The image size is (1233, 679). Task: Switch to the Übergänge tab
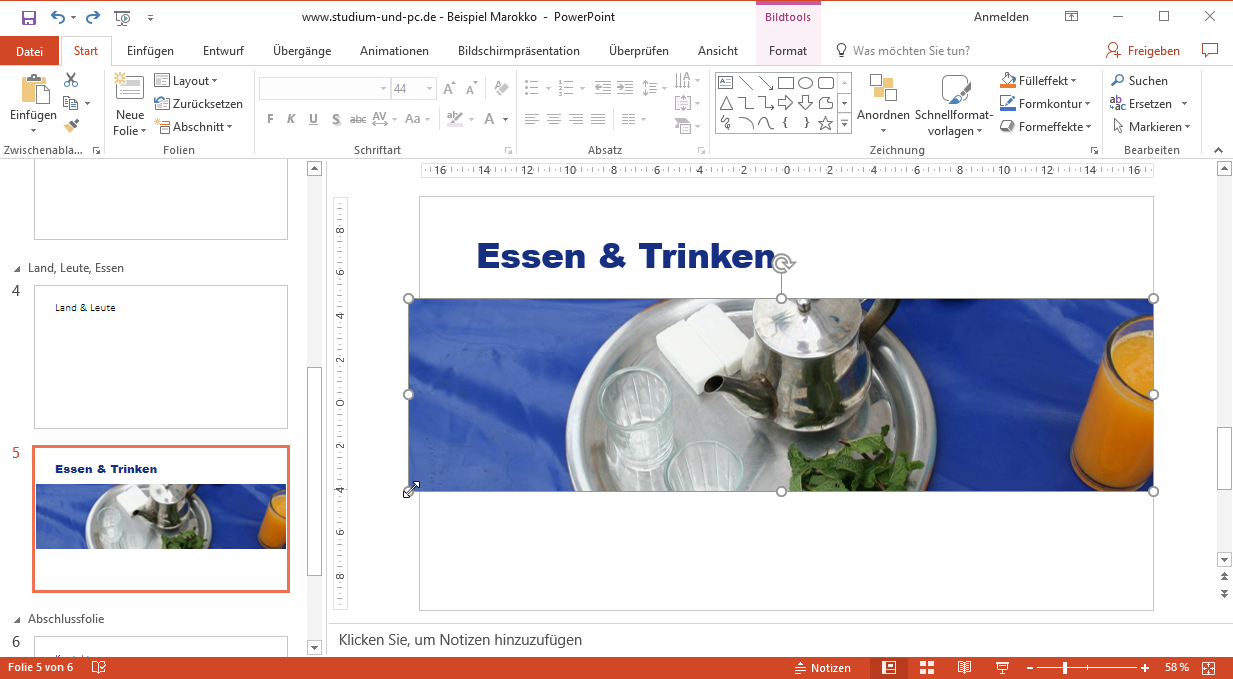click(x=302, y=51)
